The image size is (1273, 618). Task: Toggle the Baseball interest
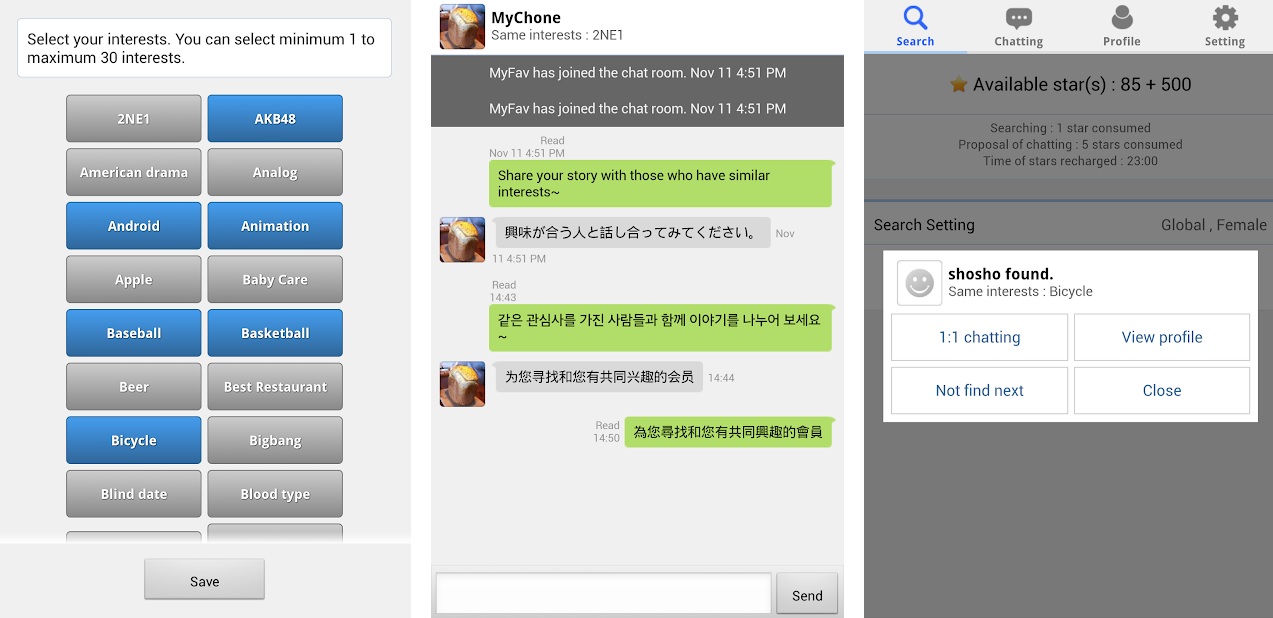(x=133, y=333)
